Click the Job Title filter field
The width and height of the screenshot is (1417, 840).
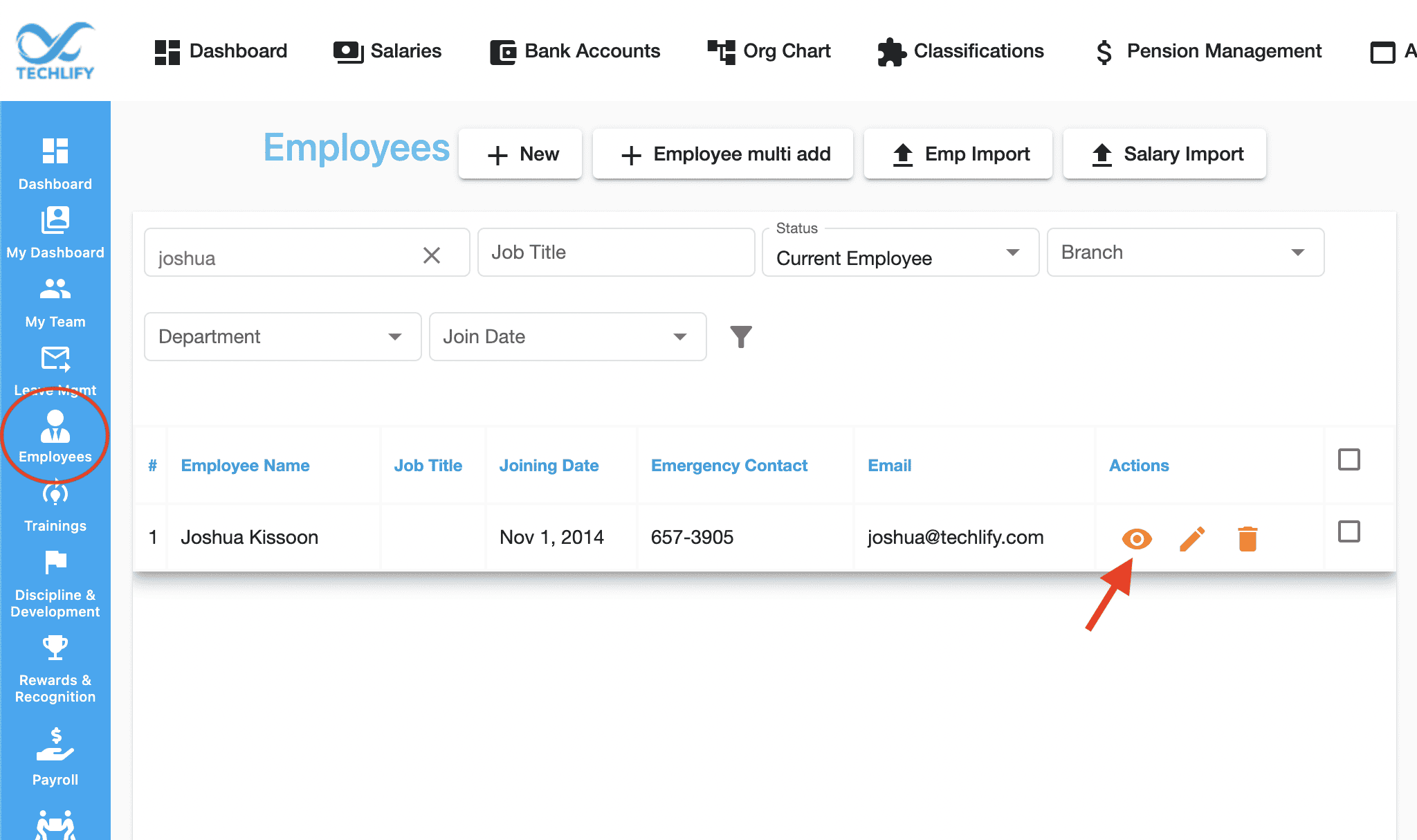pos(616,253)
